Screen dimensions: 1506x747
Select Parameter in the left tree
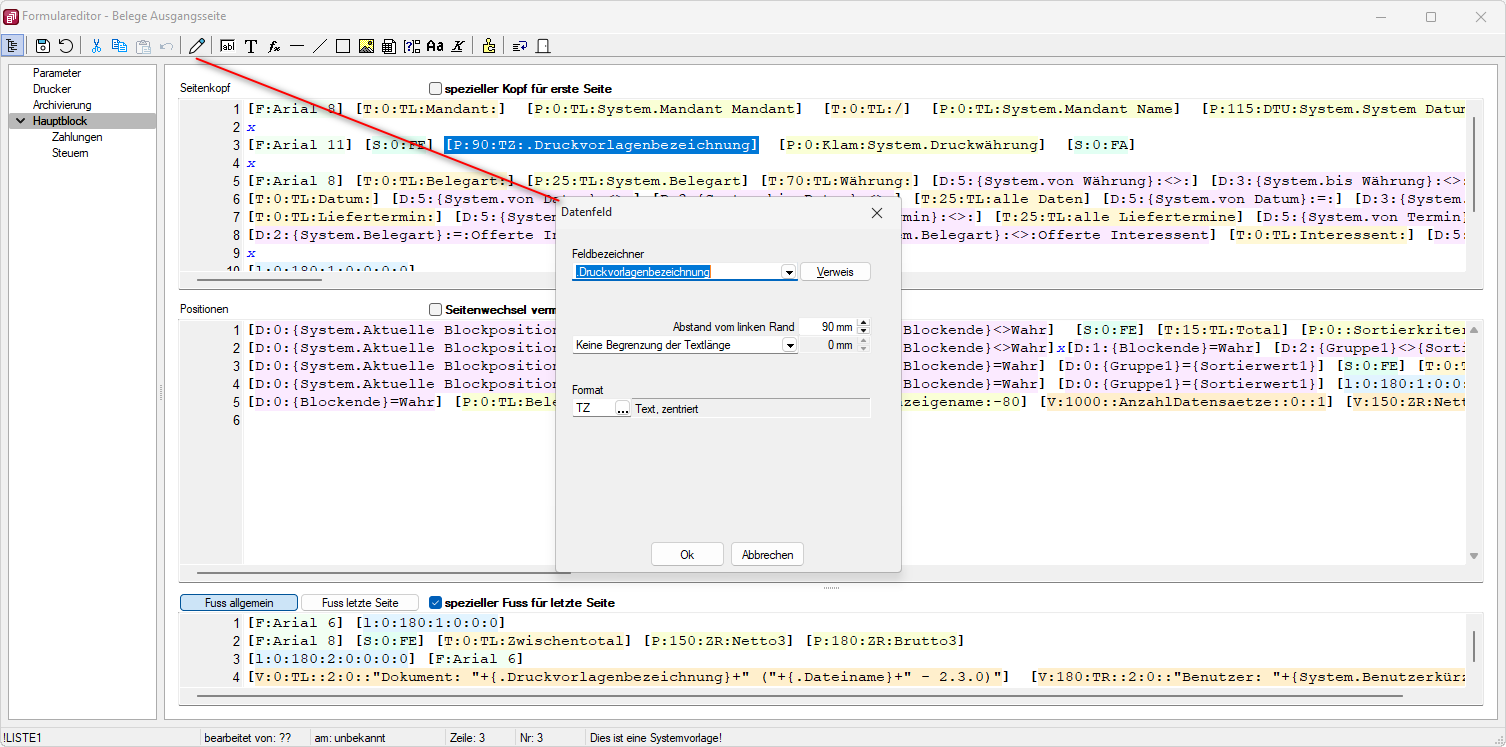point(57,73)
